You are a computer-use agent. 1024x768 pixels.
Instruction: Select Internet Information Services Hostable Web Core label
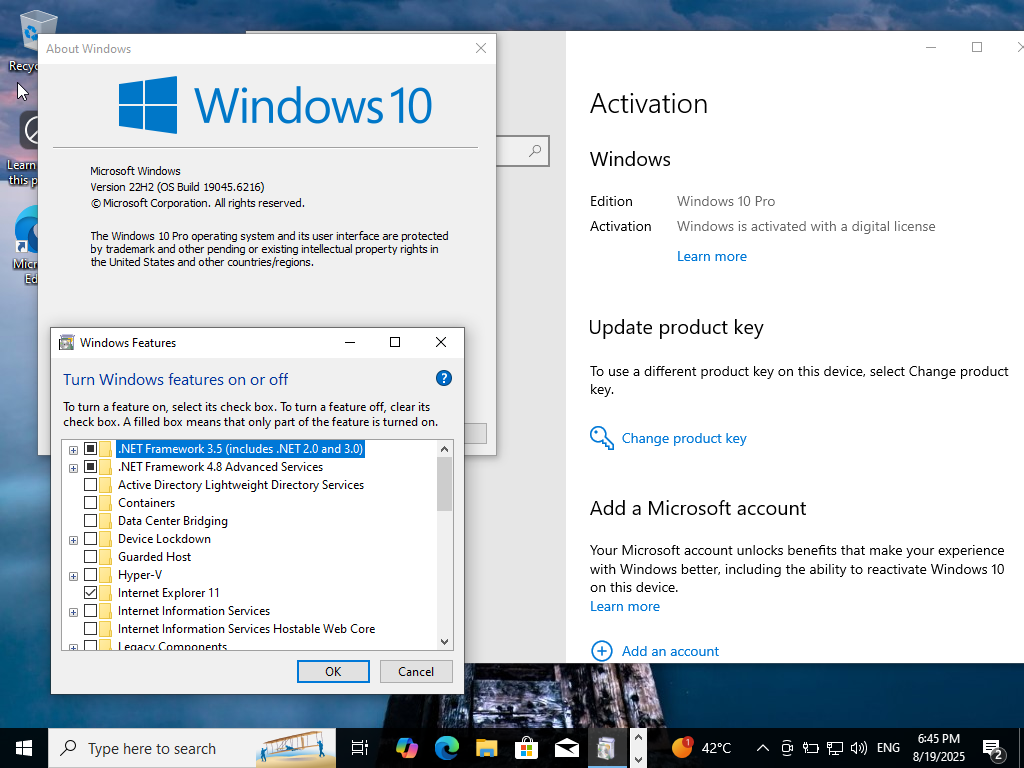(246, 629)
